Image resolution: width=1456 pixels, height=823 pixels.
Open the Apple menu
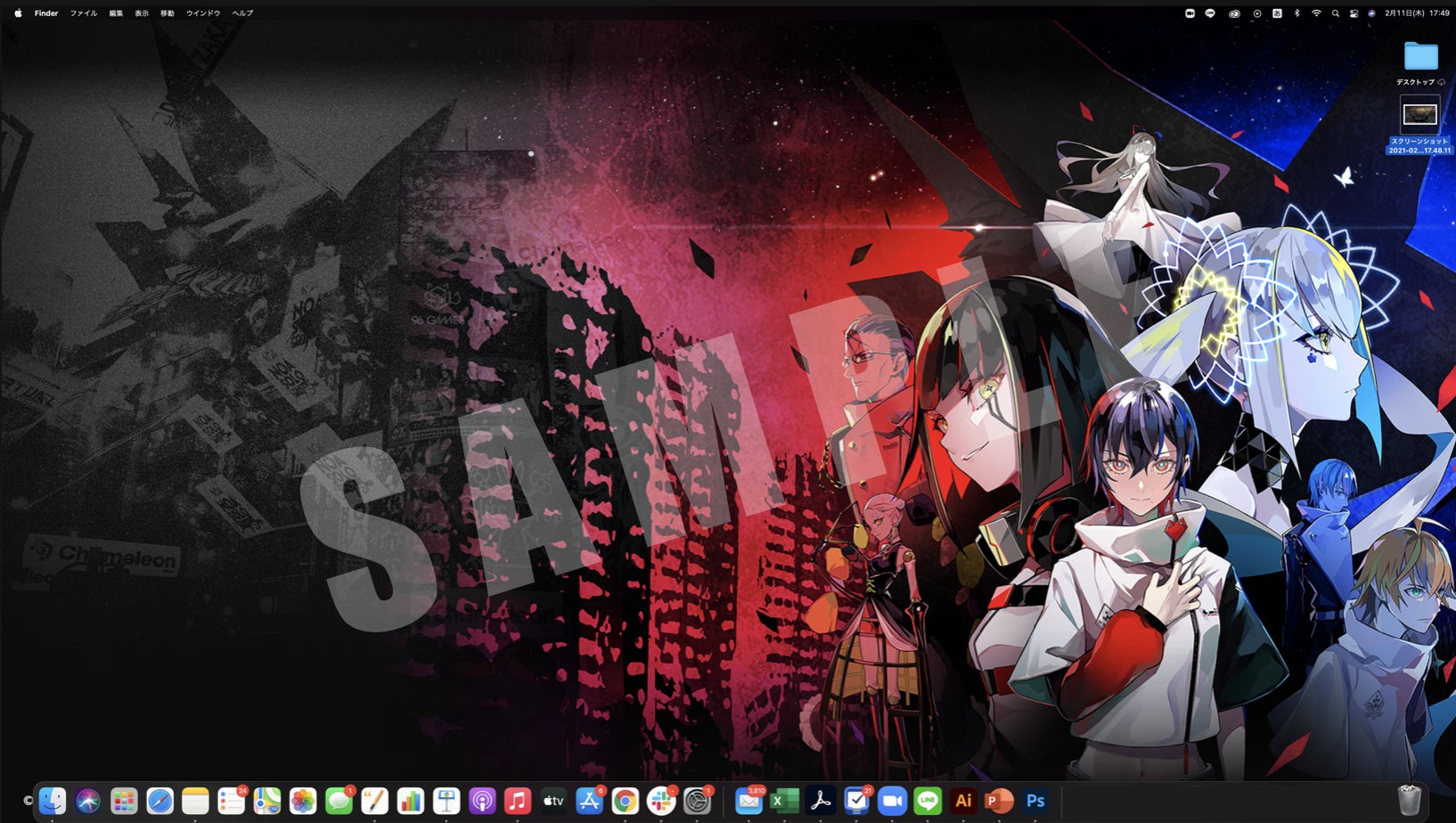18,13
